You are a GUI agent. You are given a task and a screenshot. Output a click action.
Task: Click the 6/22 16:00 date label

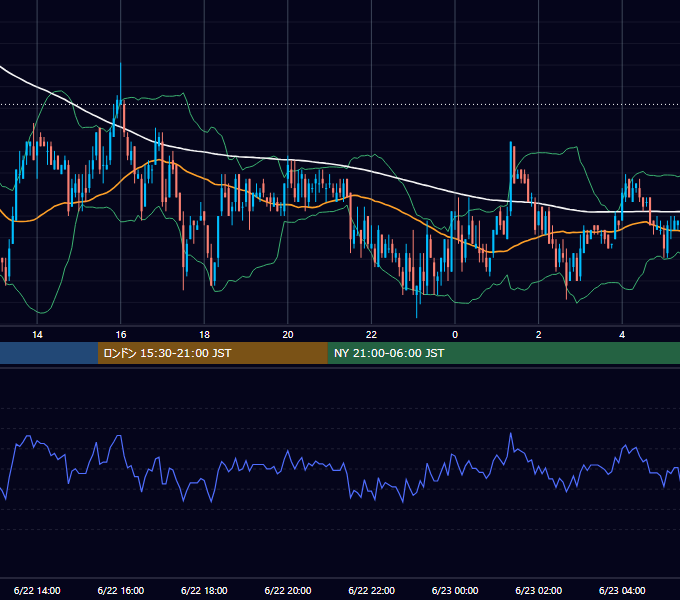(x=121, y=590)
